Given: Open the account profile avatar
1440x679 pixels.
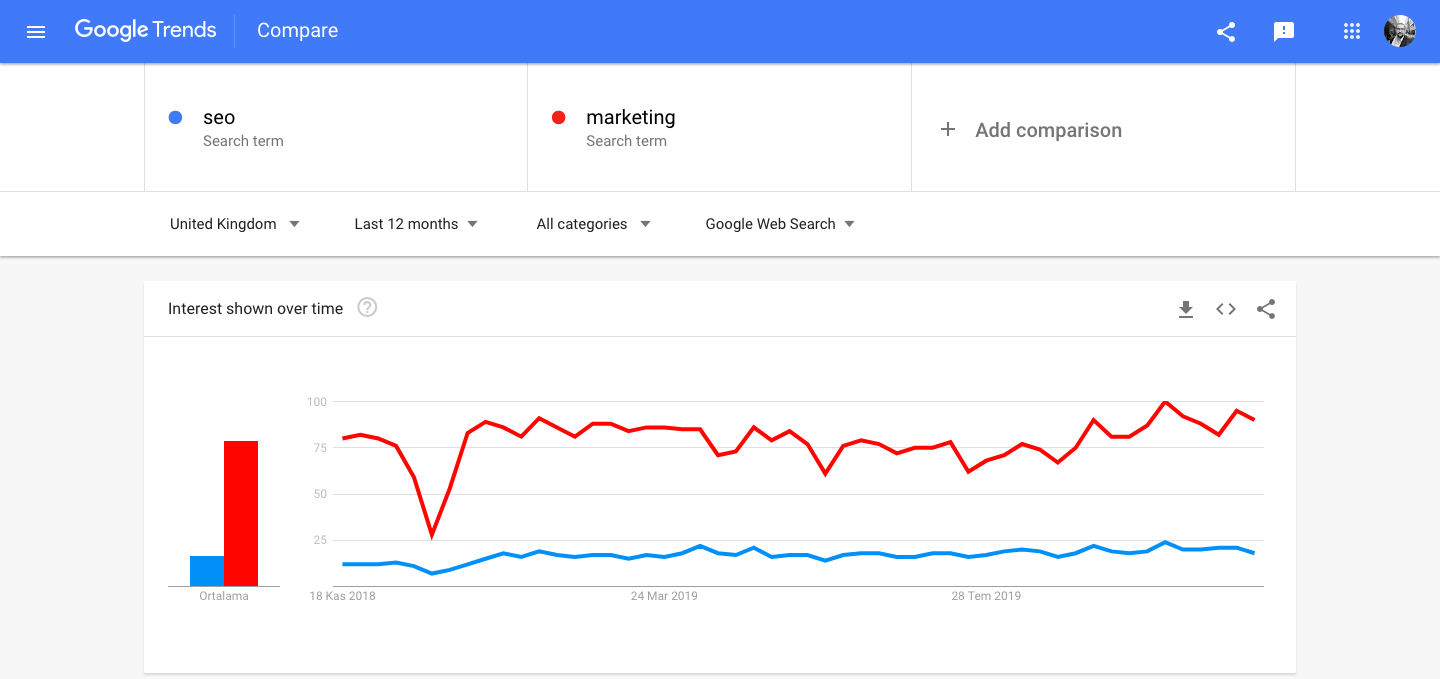Looking at the screenshot, I should [x=1400, y=31].
